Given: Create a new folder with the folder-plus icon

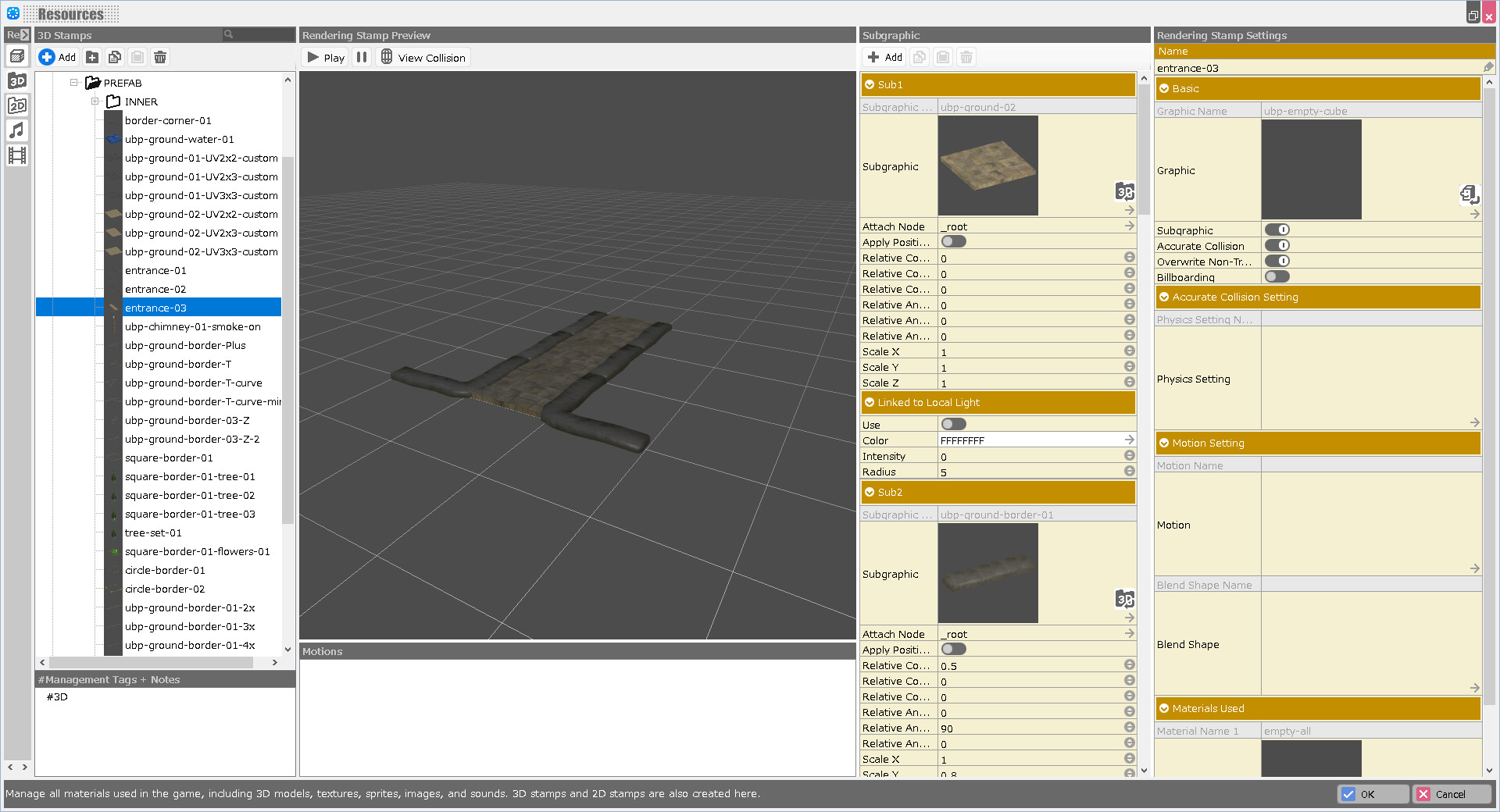Looking at the screenshot, I should point(92,57).
